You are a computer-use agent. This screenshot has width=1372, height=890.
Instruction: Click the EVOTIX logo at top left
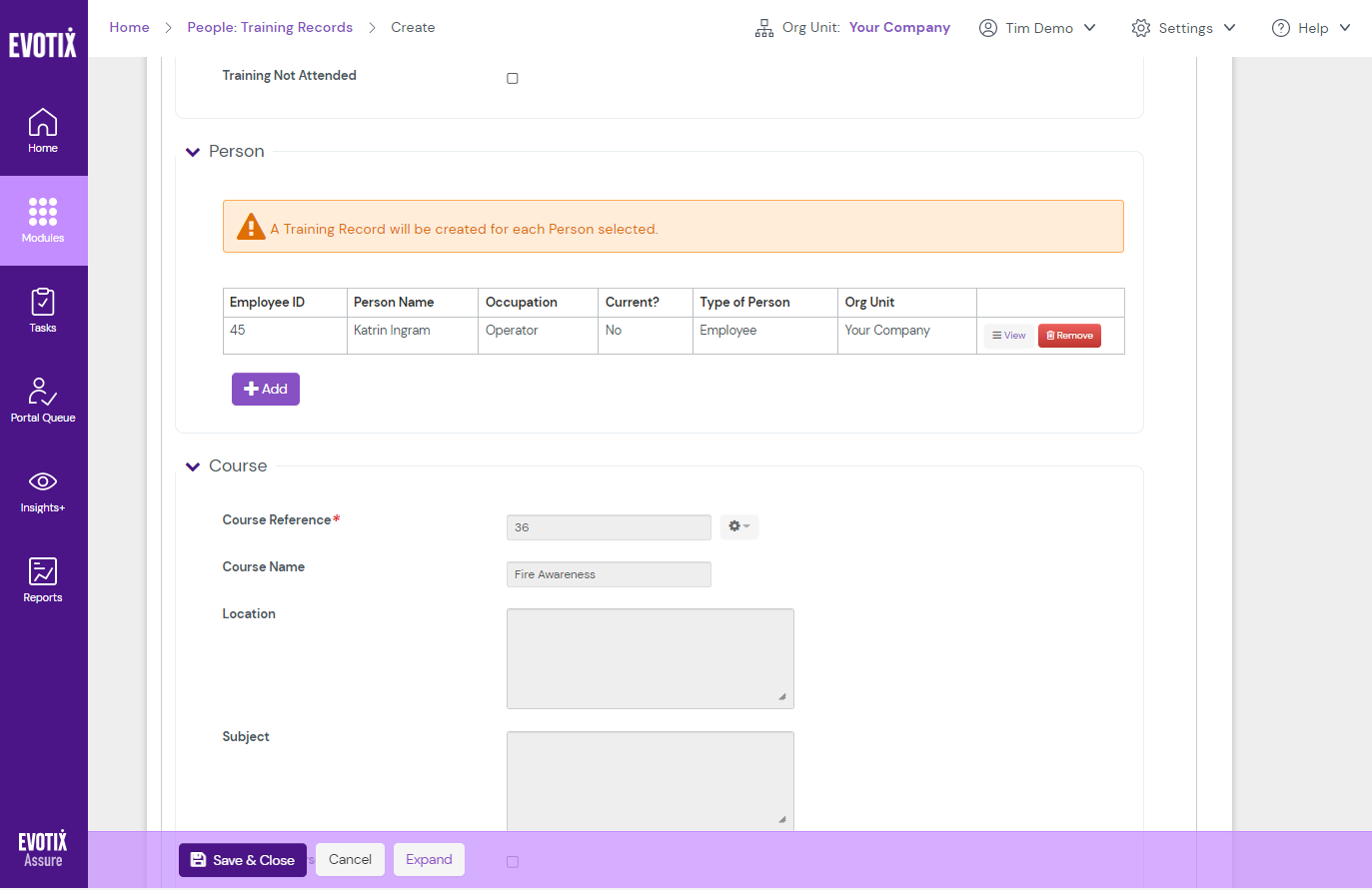[43, 43]
